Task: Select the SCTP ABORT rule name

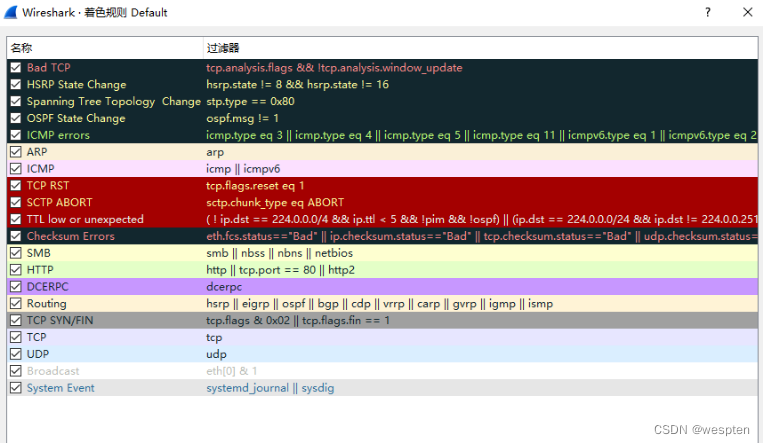Action: [x=59, y=202]
